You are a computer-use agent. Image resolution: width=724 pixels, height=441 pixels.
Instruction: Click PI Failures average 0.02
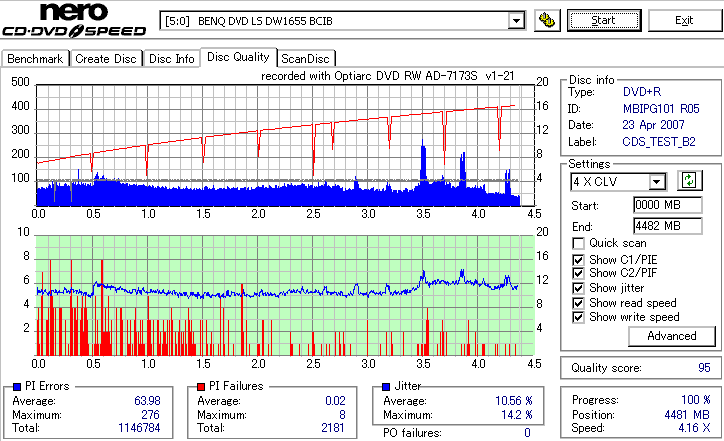[x=335, y=401]
